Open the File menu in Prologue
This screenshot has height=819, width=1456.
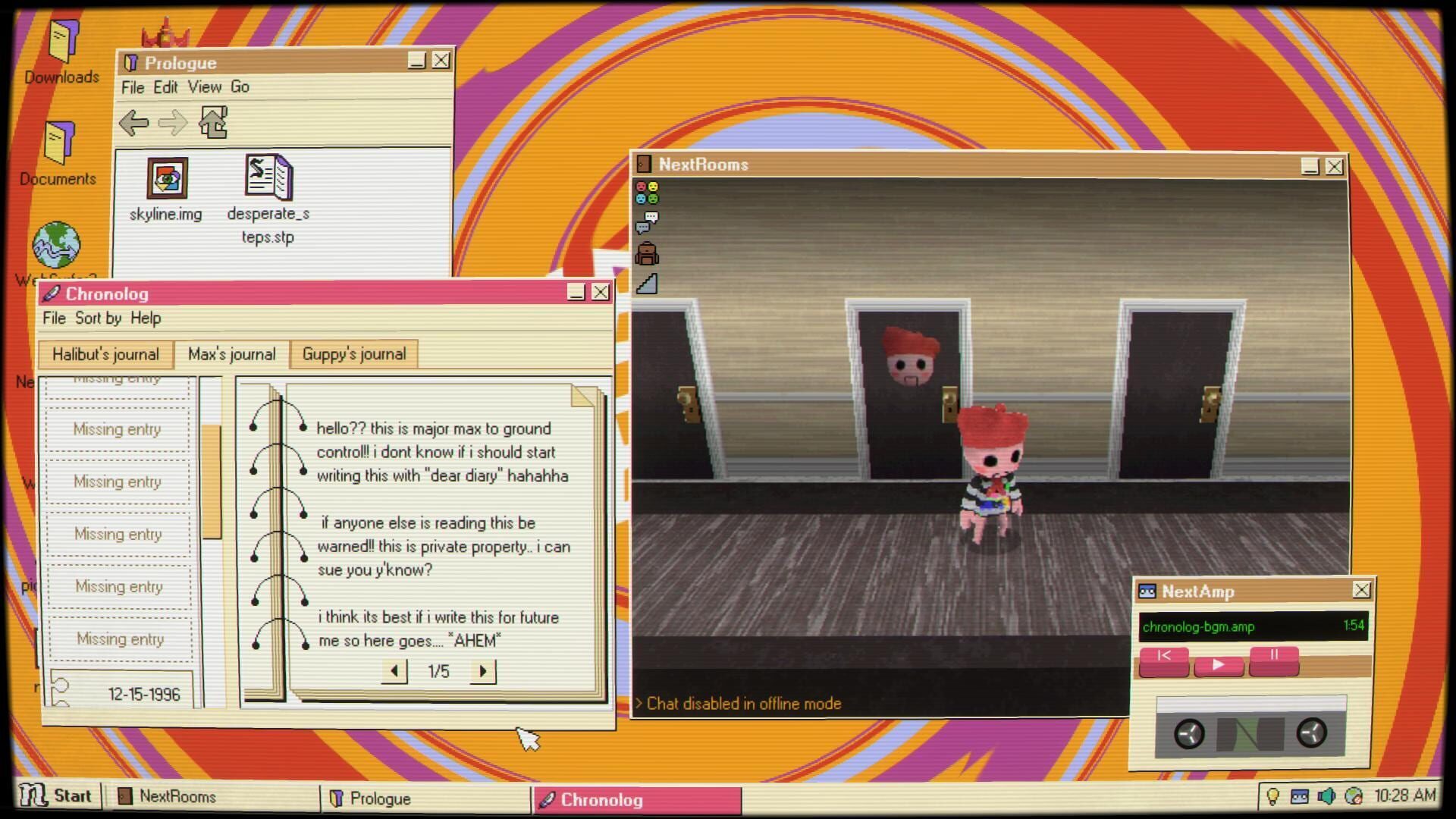coord(133,87)
